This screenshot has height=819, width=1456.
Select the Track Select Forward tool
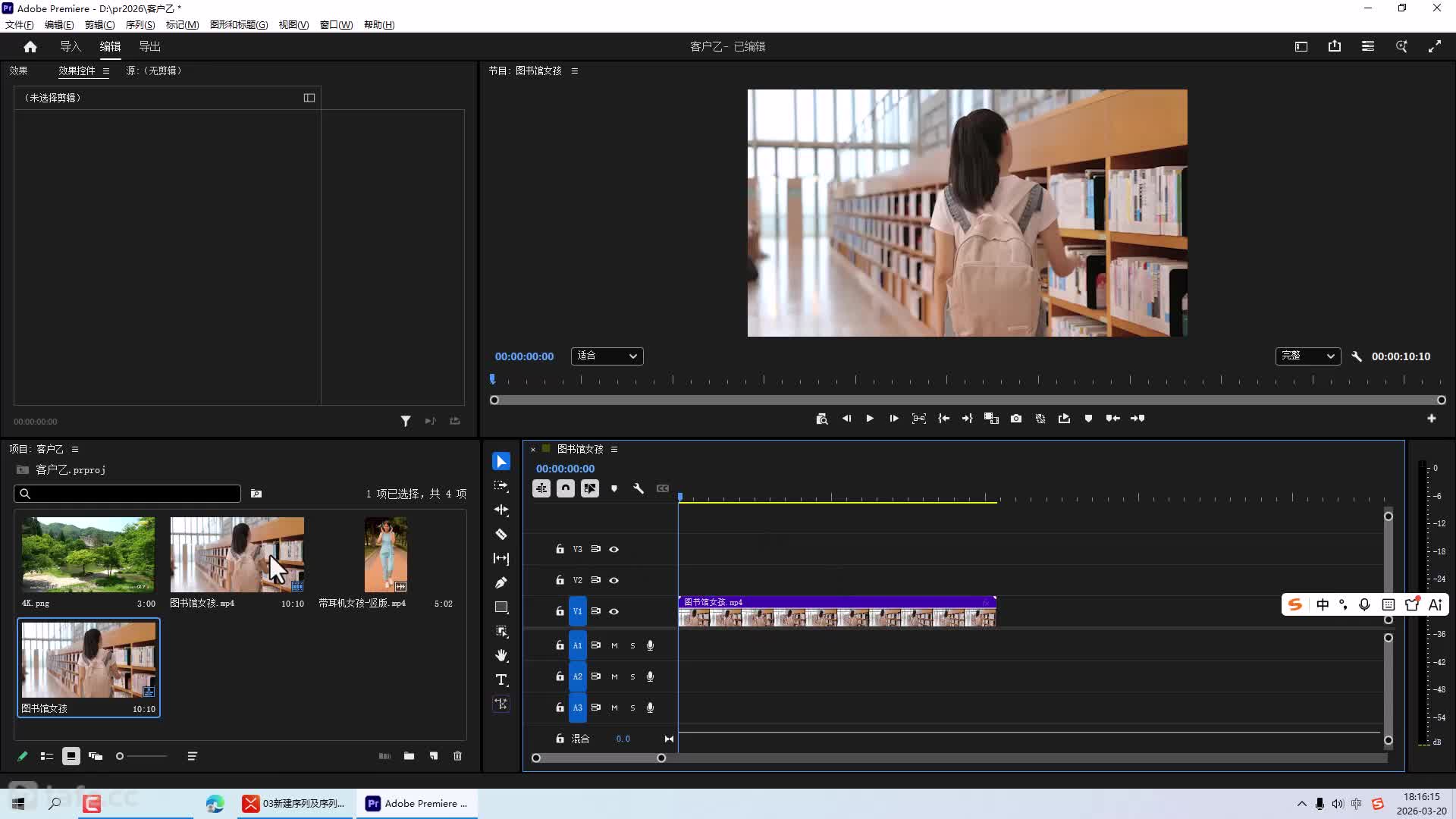[x=501, y=485]
